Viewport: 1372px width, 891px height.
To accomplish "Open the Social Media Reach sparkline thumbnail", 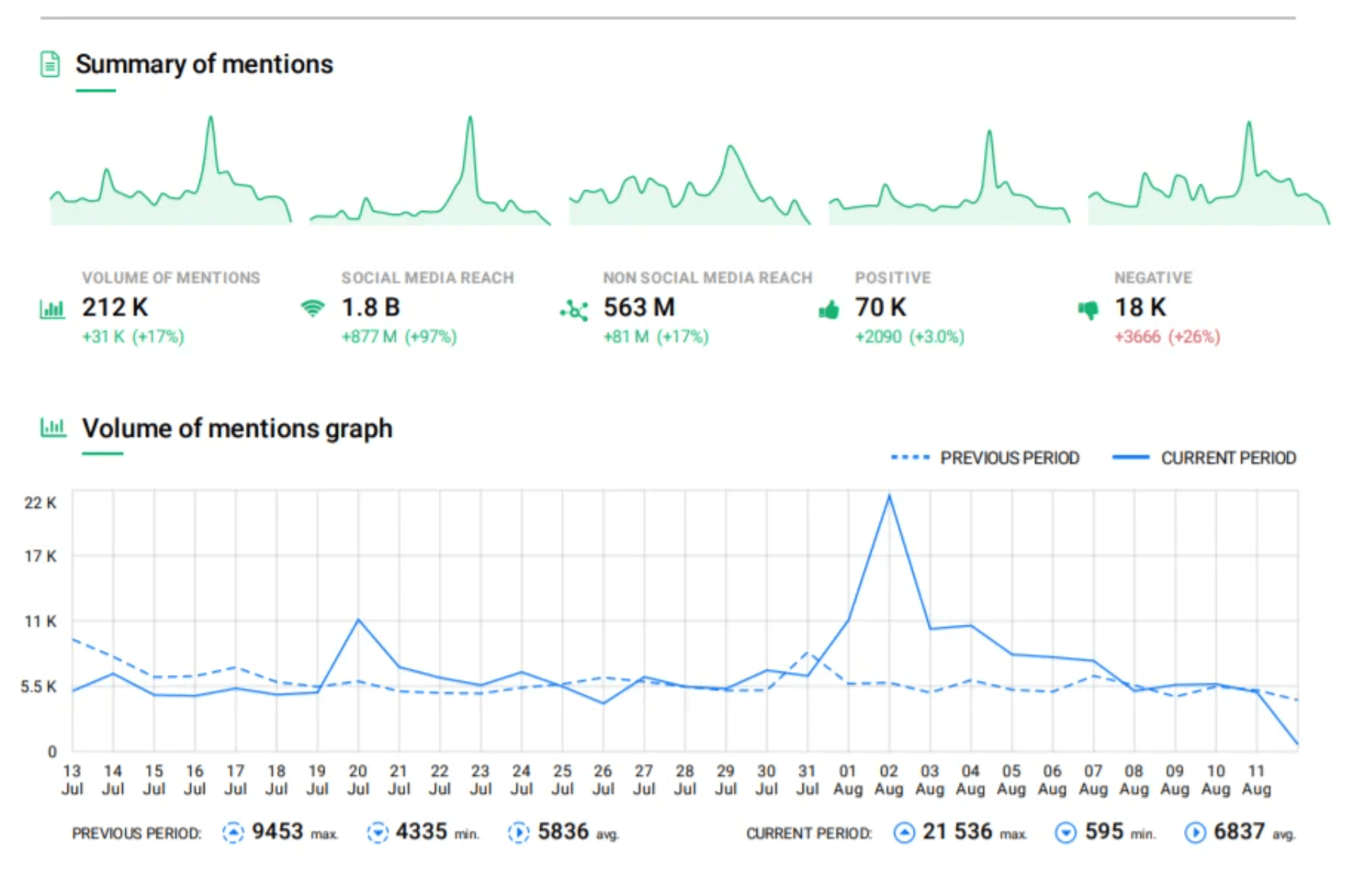I will [430, 170].
